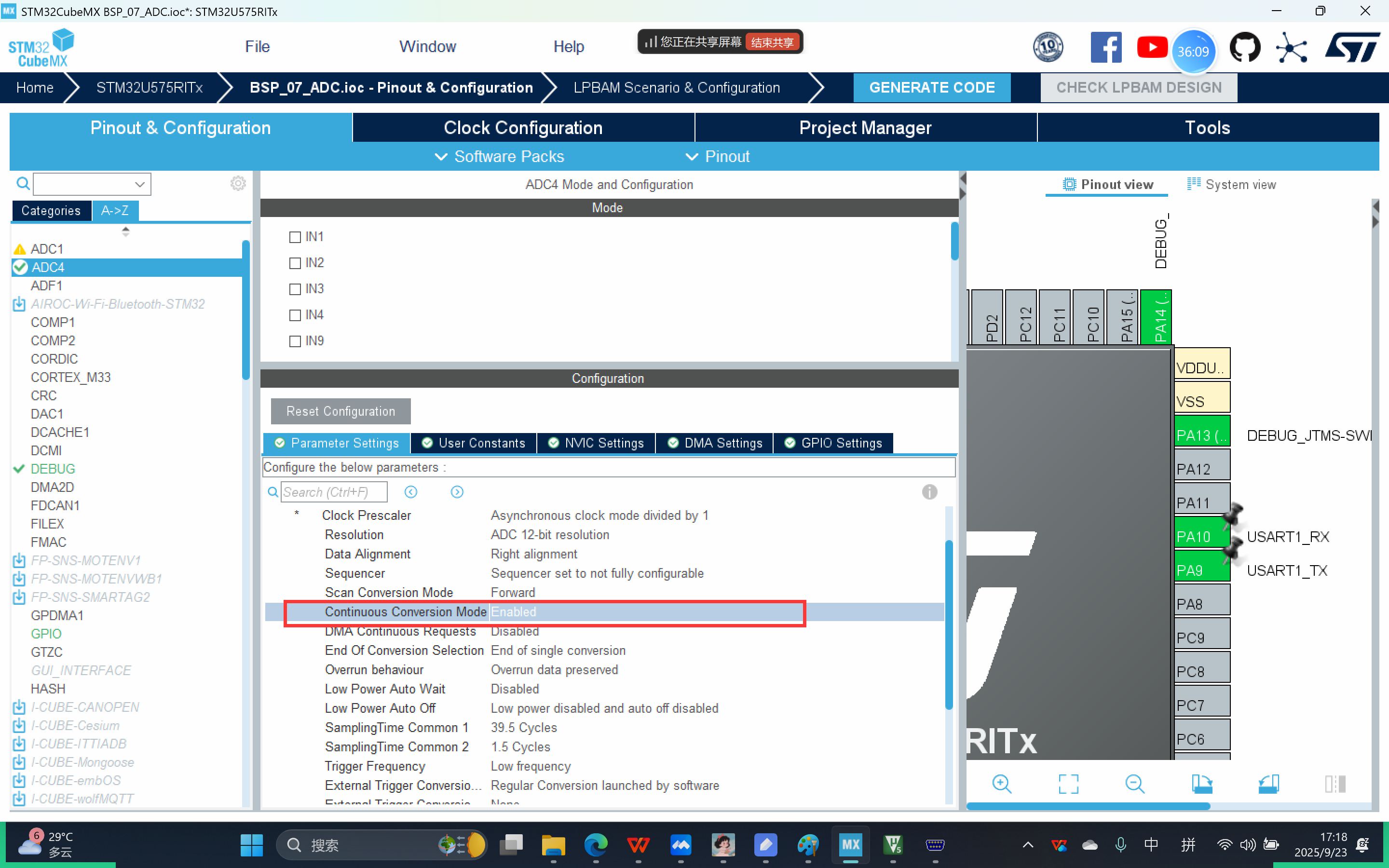Screen dimensions: 1389x868
Task: Click the volume icon in system tray
Action: [x=1248, y=845]
